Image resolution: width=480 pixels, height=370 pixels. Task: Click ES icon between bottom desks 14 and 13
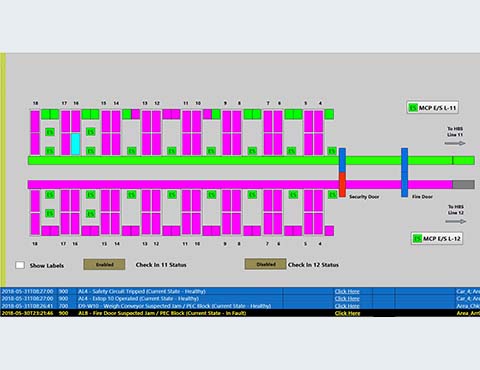click(x=132, y=195)
